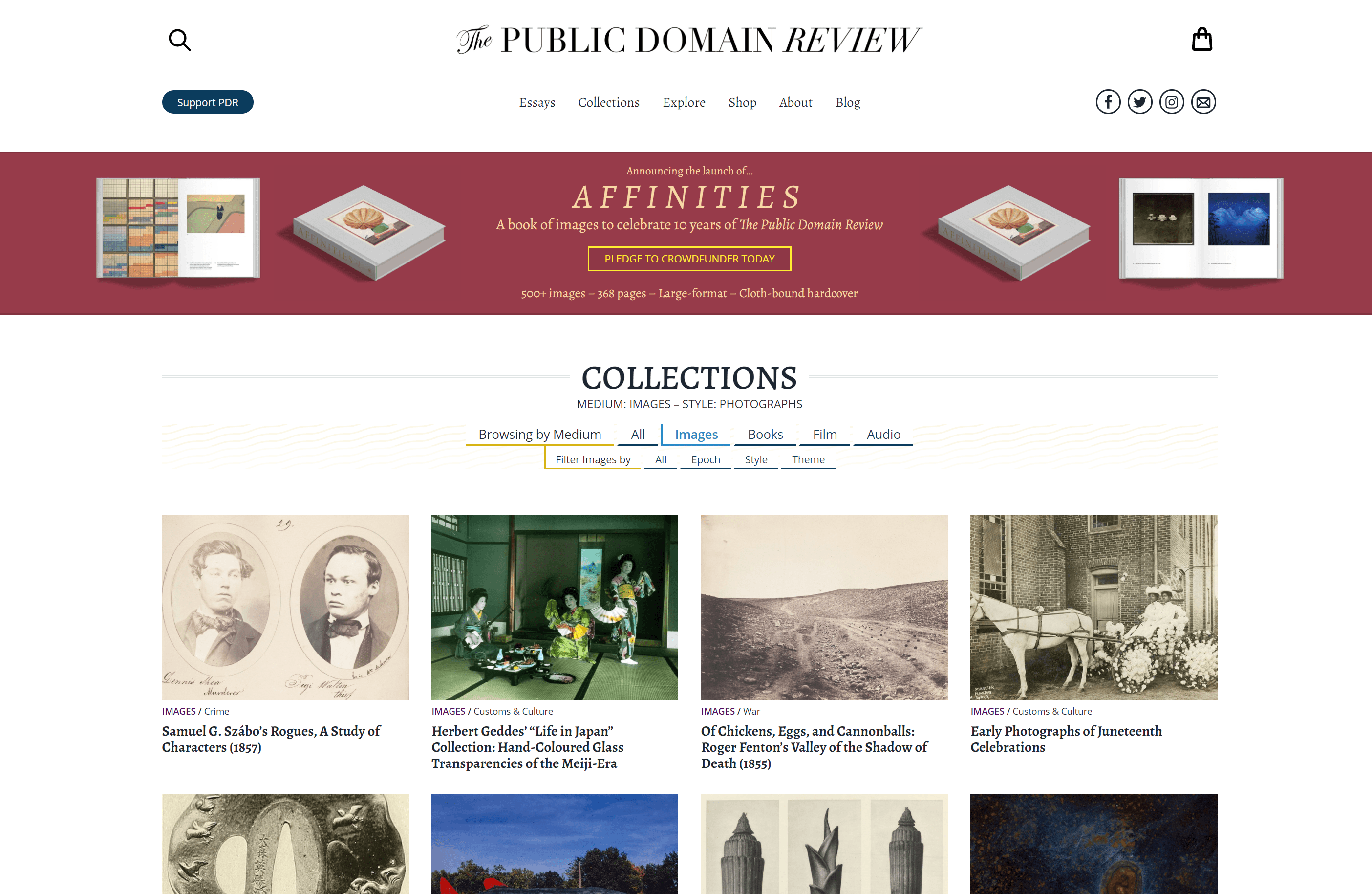
Task: Go to the Public Domain Review logo
Action: pyautogui.click(x=689, y=40)
